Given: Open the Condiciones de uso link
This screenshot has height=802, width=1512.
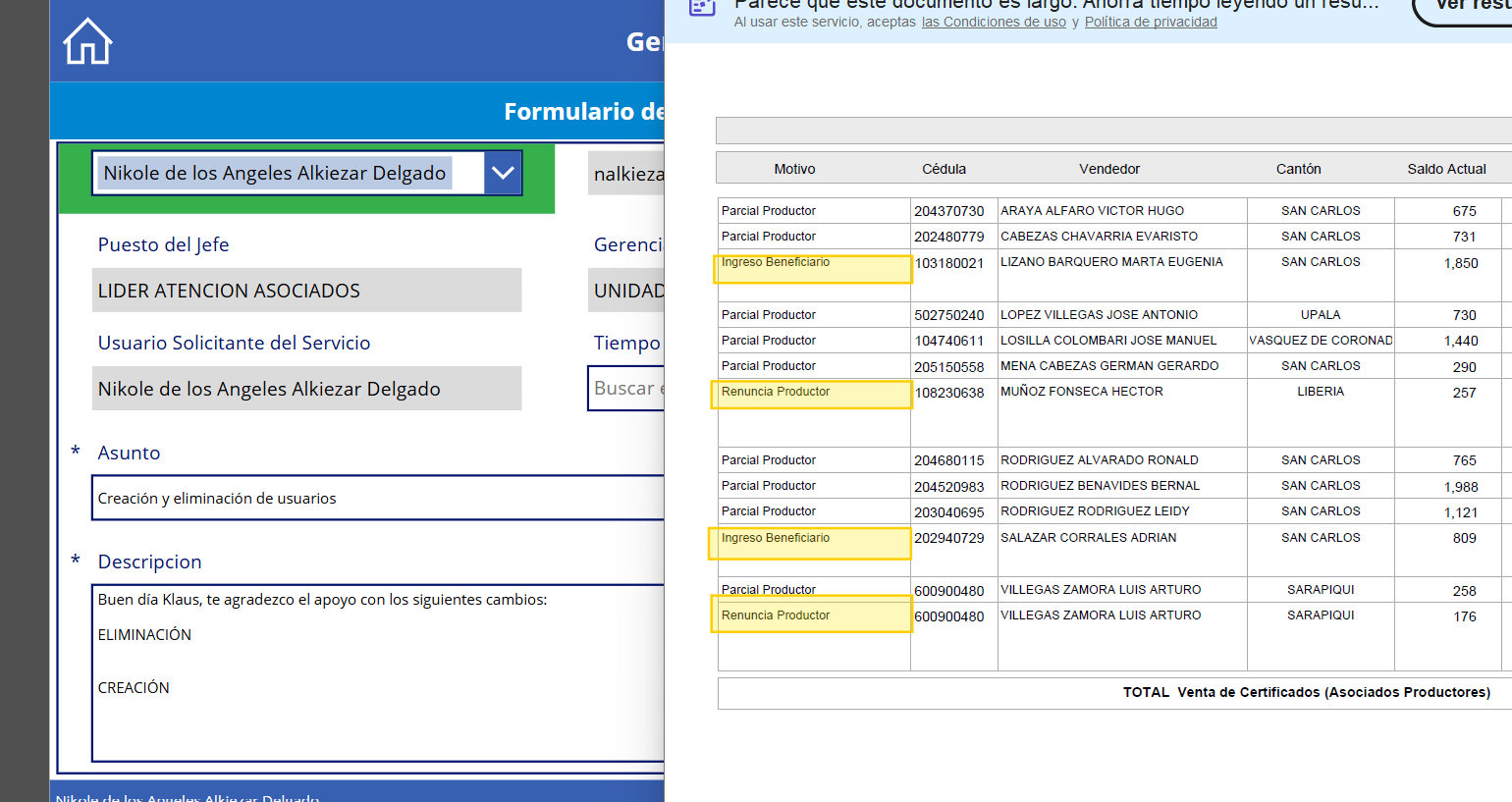Looking at the screenshot, I should (993, 23).
